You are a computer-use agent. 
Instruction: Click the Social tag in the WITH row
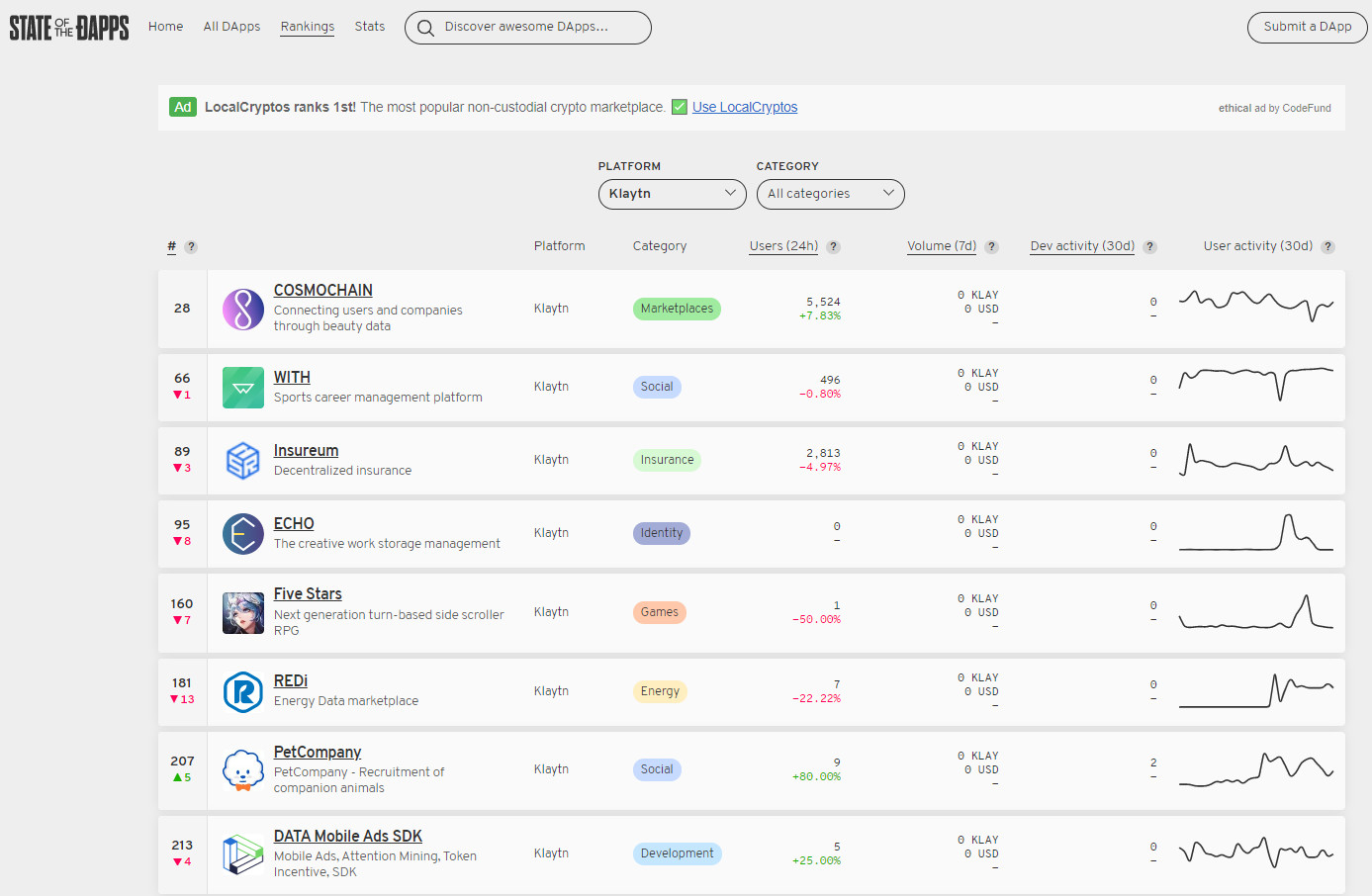[x=657, y=388]
